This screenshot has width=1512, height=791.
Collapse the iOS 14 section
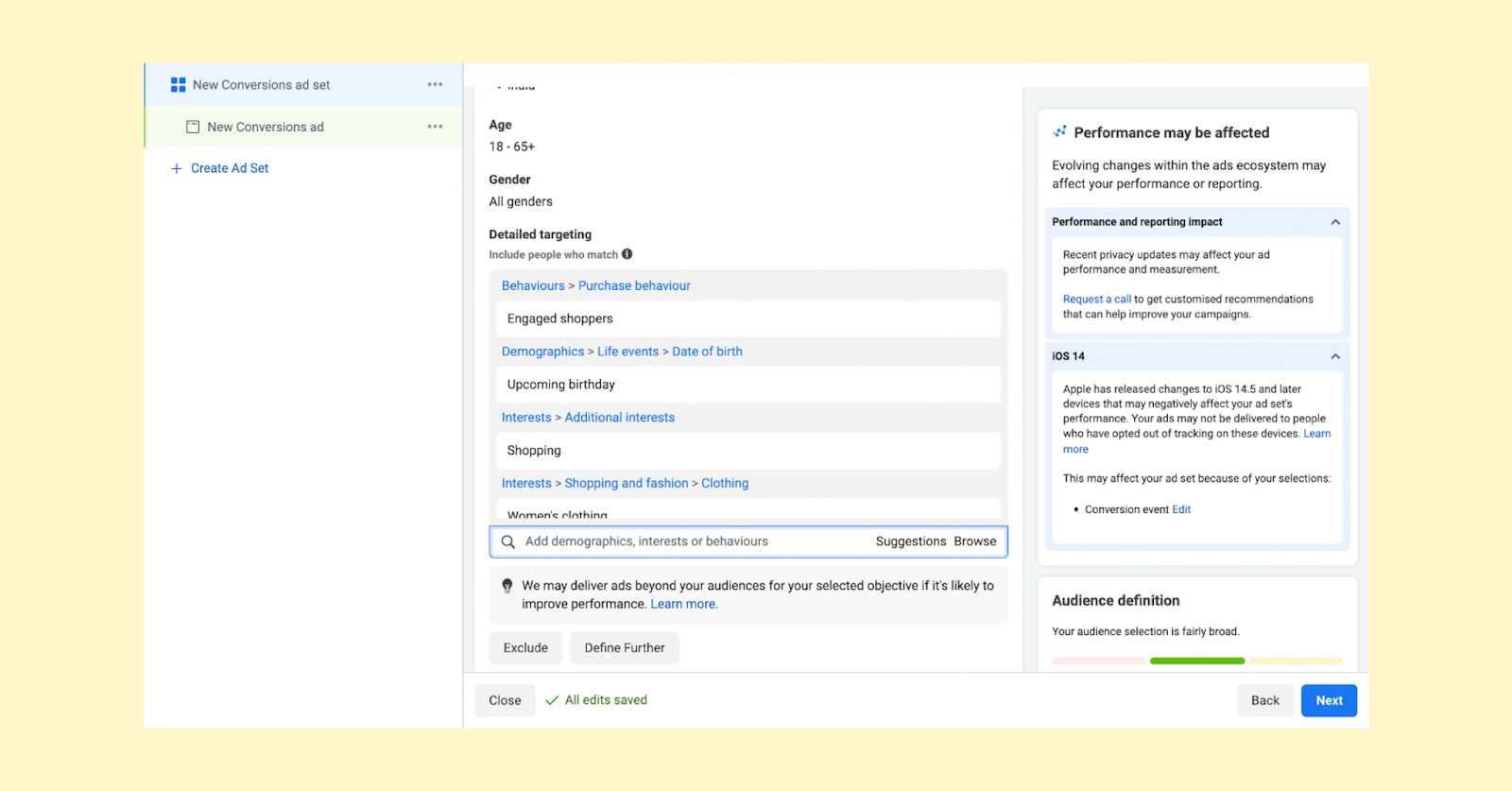pyautogui.click(x=1335, y=356)
